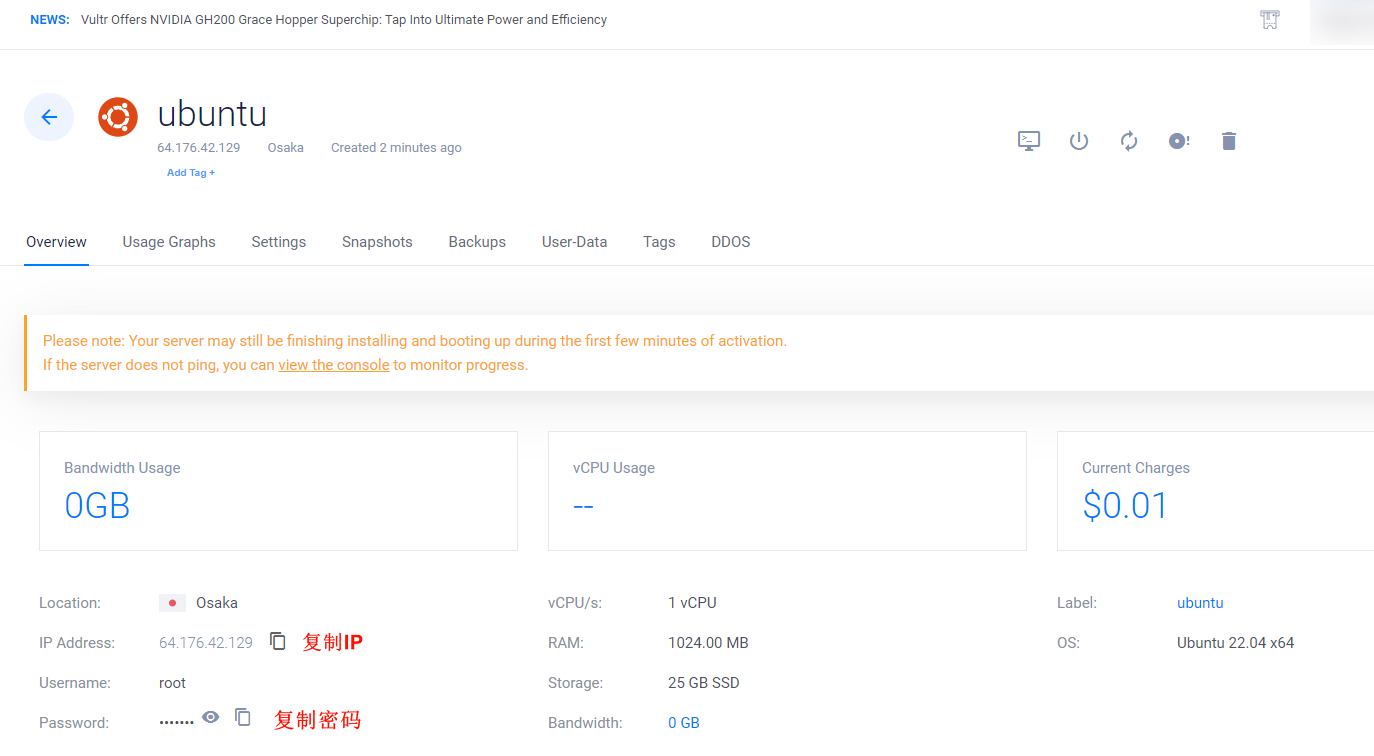Click the 25 GB SSD storage value
1374x756 pixels.
[x=704, y=683]
